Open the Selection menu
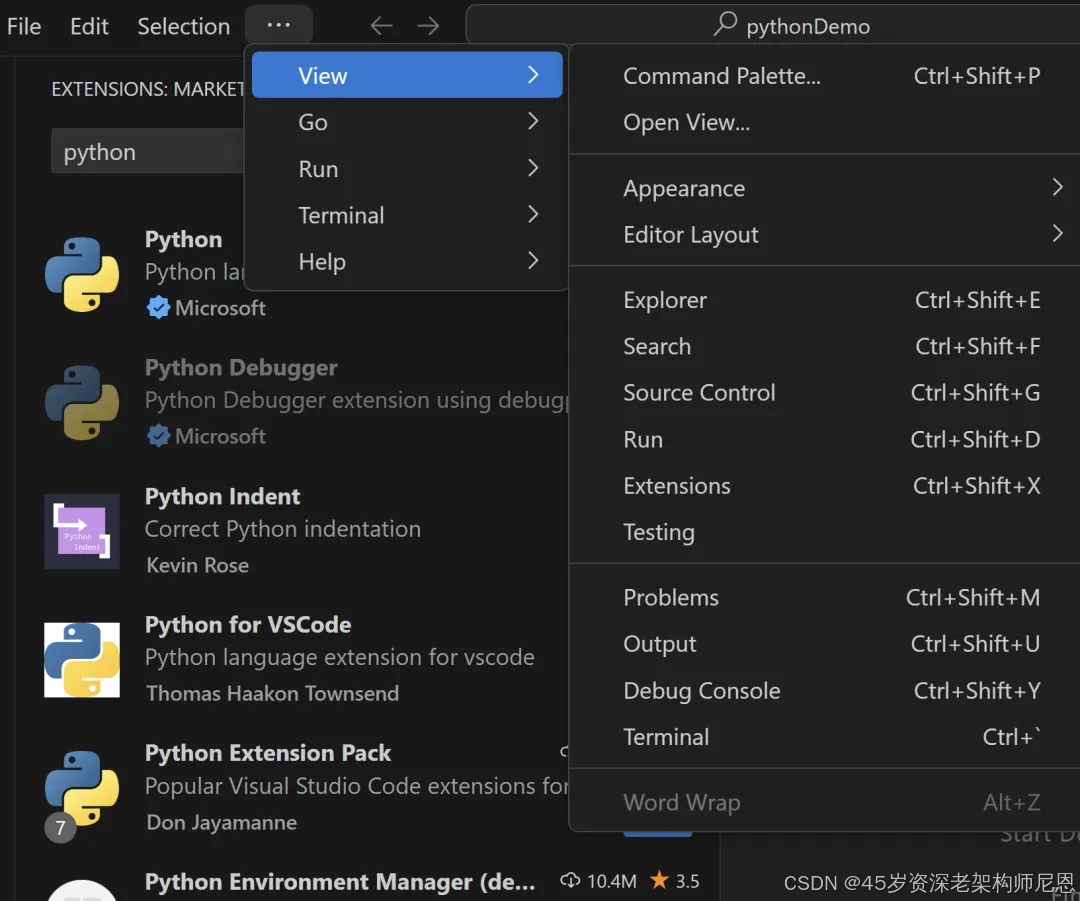1080x901 pixels. (183, 26)
